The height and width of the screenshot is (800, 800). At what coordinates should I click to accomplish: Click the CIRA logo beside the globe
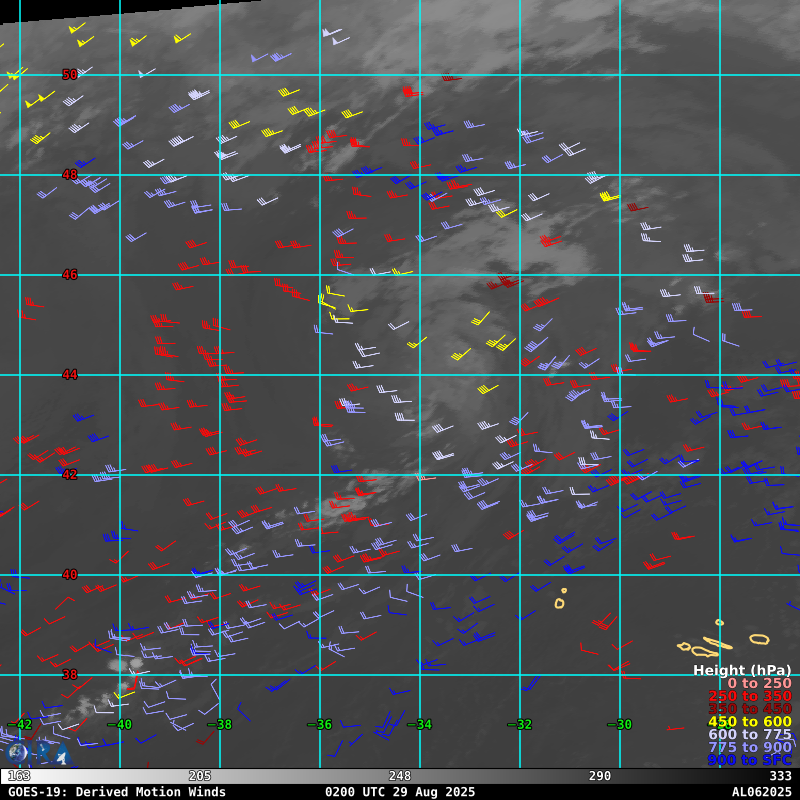pyautogui.click(x=52, y=753)
